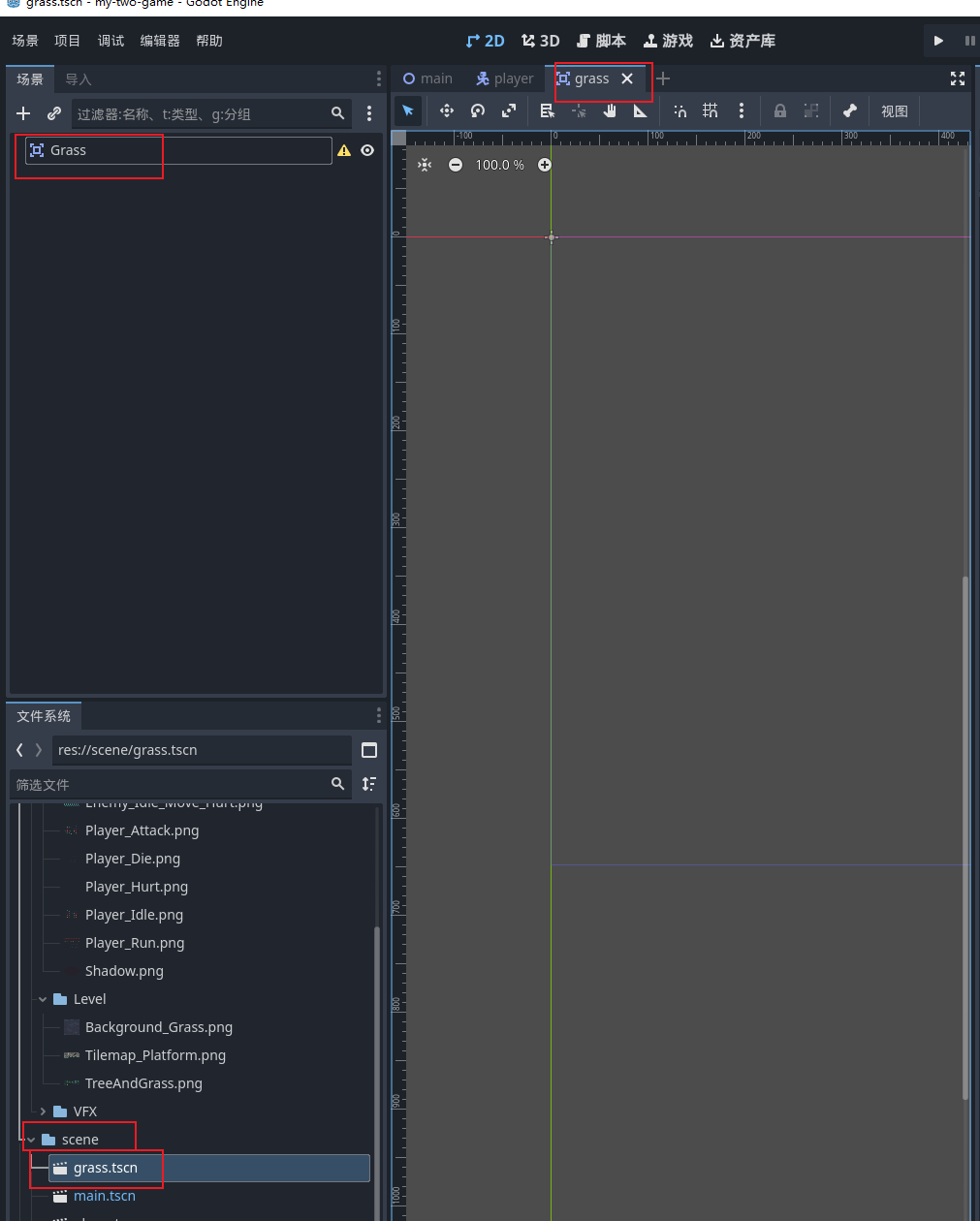
Task: Click the node filter search field
Action: [x=211, y=113]
